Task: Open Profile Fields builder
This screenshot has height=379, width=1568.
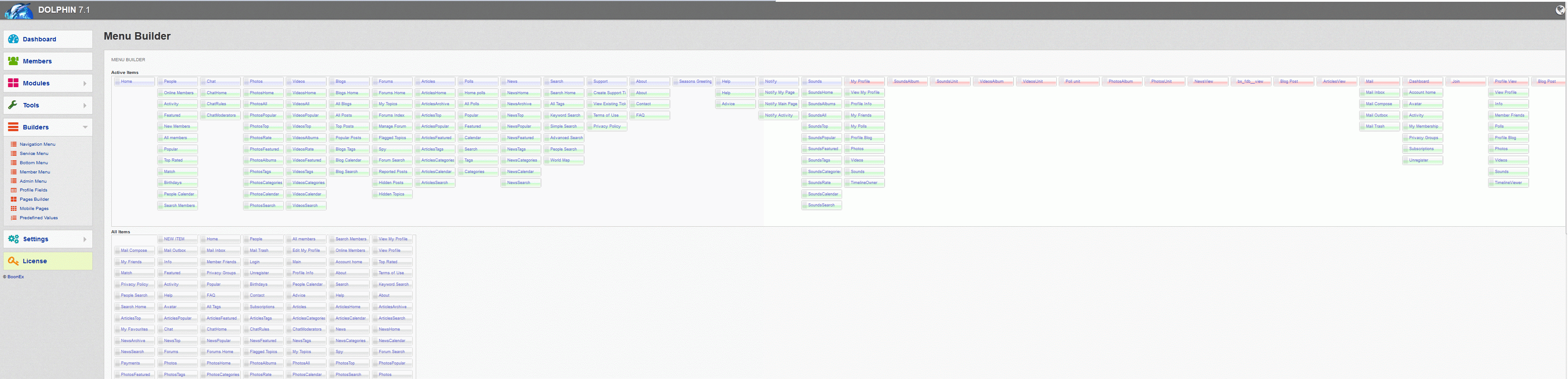Action: click(33, 190)
